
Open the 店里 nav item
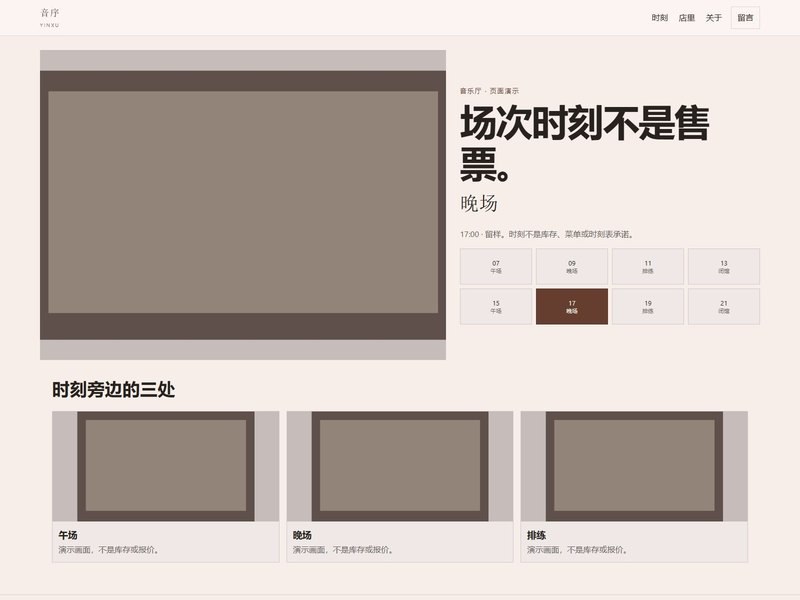686,18
